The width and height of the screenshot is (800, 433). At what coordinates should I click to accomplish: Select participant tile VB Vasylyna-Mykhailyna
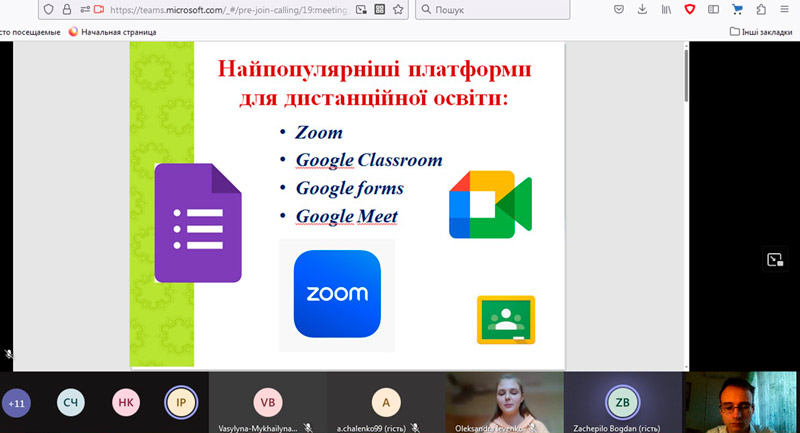point(267,403)
